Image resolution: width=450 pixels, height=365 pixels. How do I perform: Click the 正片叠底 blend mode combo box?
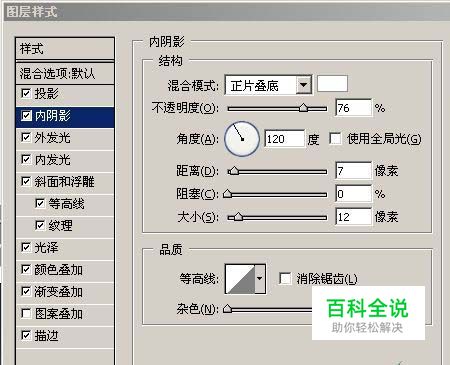pos(268,85)
